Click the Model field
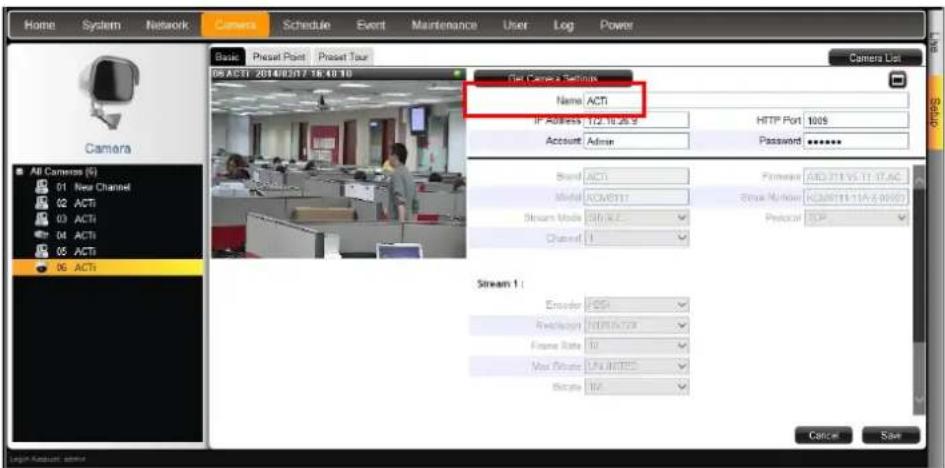The image size is (945, 468). [x=636, y=197]
